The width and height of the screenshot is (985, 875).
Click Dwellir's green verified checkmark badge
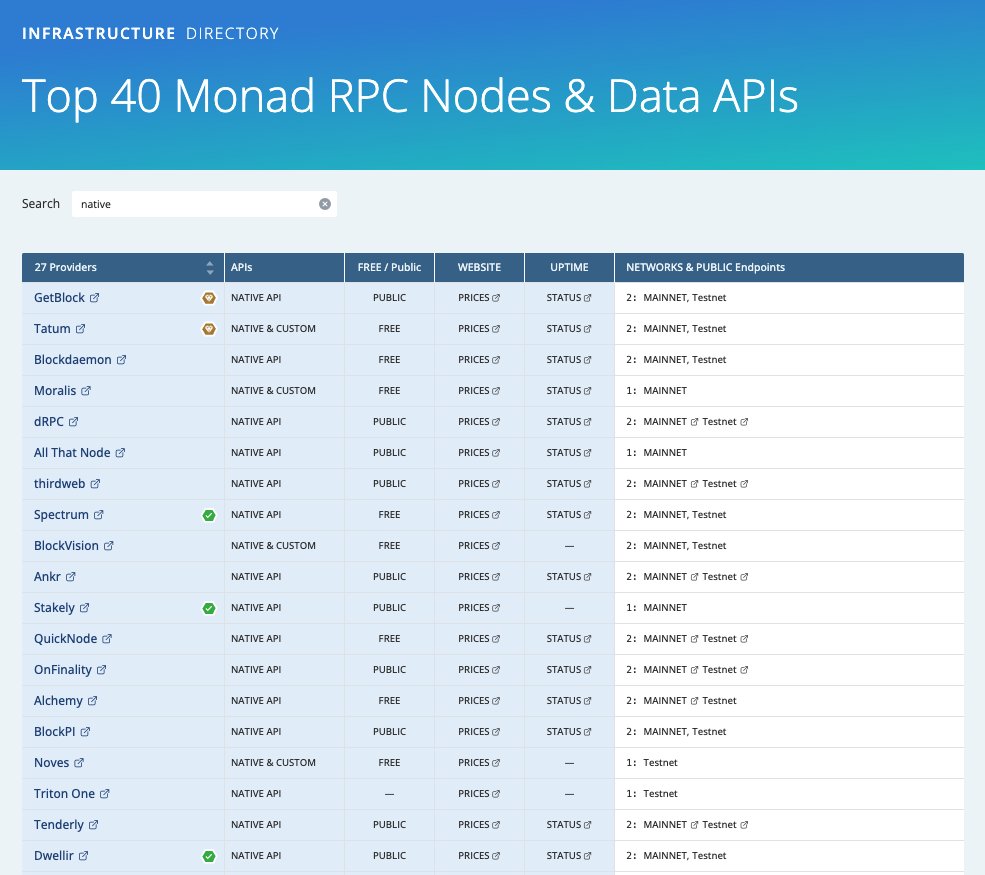tap(209, 856)
